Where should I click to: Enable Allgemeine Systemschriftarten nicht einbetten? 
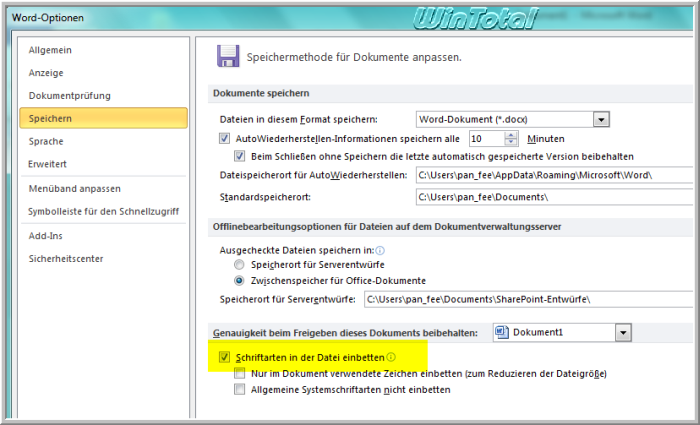[239, 389]
